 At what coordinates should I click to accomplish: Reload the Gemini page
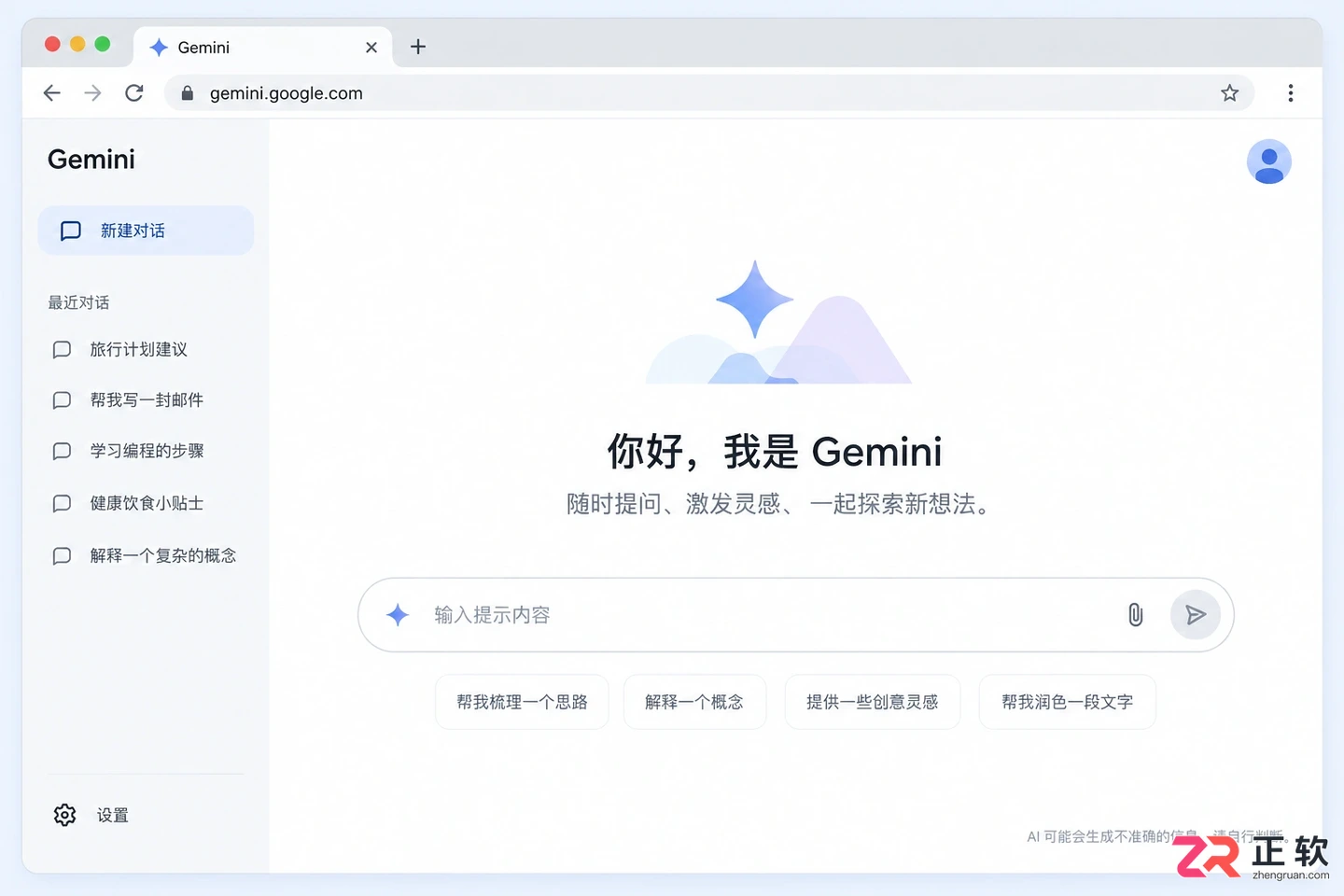click(x=134, y=92)
